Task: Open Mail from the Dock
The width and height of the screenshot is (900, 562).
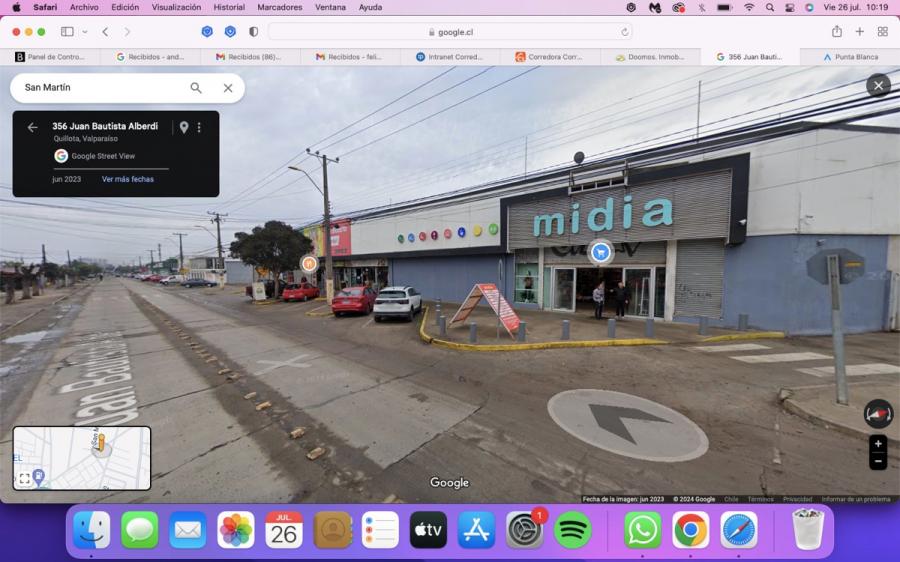Action: coord(188,529)
